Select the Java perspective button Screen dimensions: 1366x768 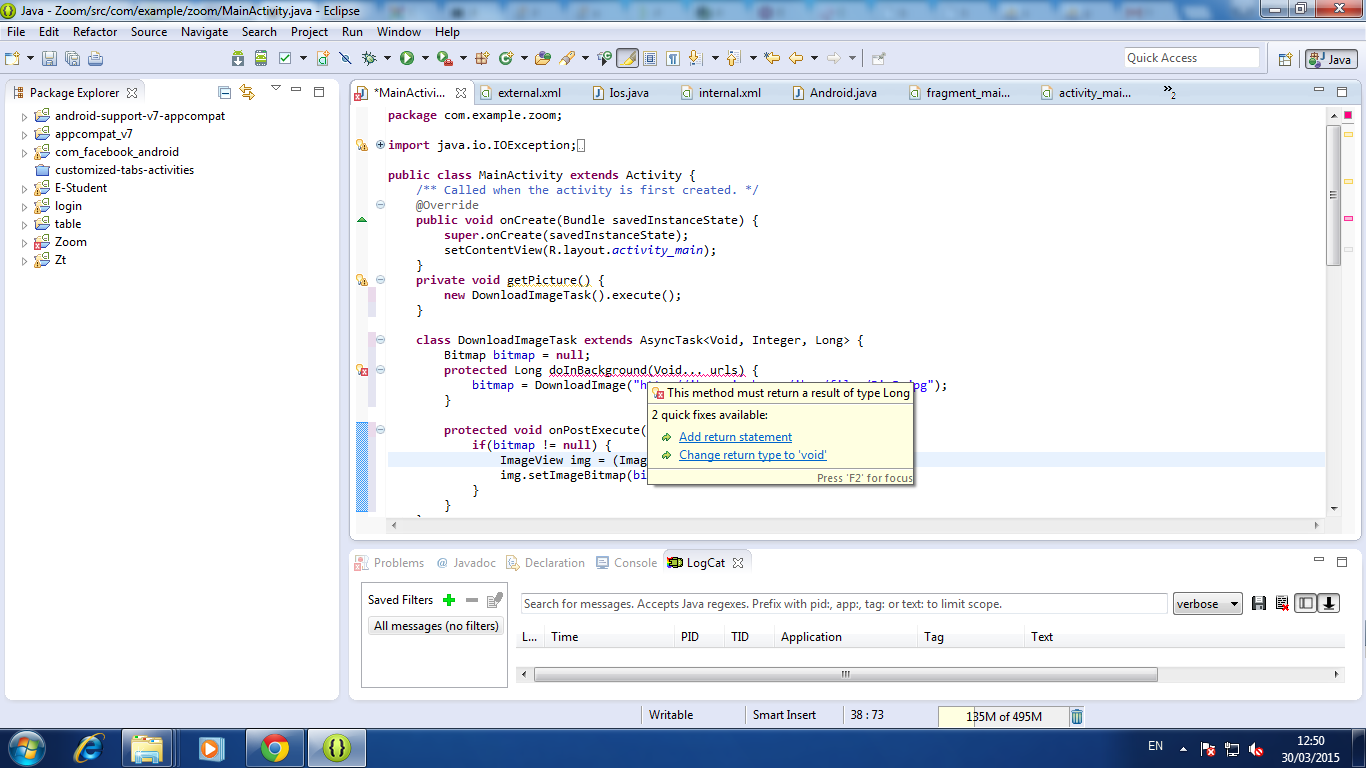(1330, 59)
